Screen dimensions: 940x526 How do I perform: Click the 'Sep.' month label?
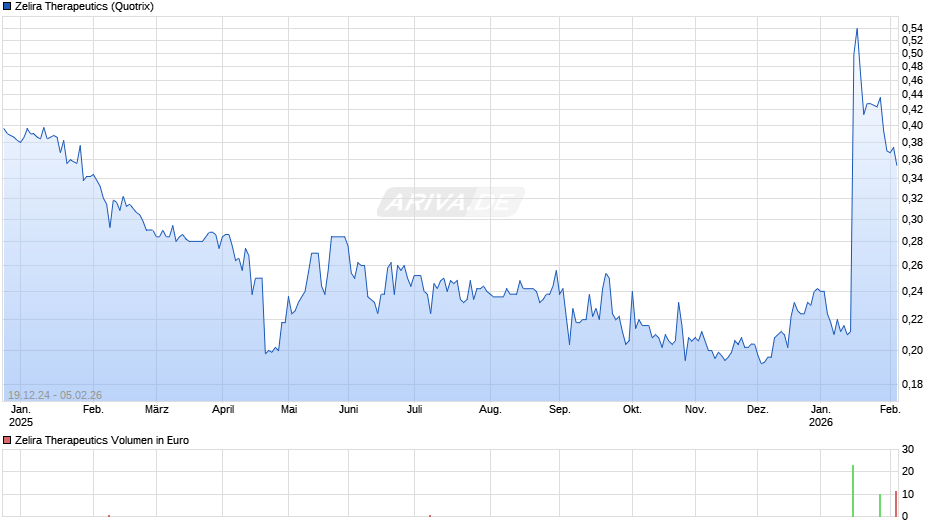click(x=560, y=410)
